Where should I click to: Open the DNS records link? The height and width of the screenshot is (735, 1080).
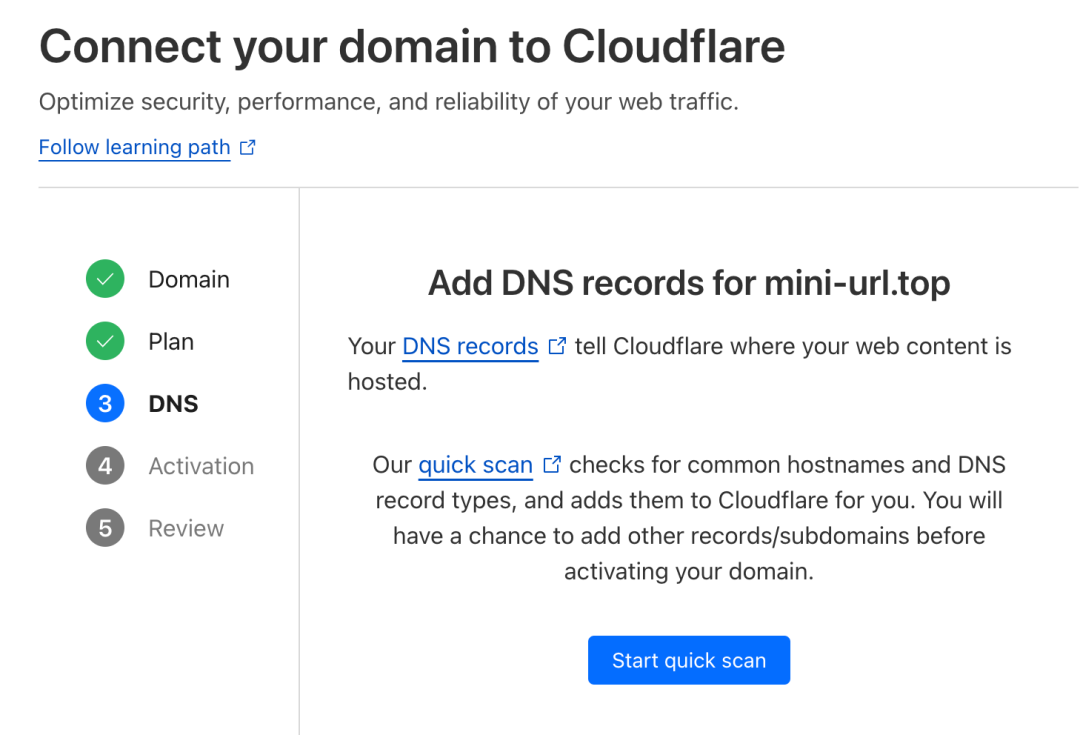pyautogui.click(x=470, y=346)
